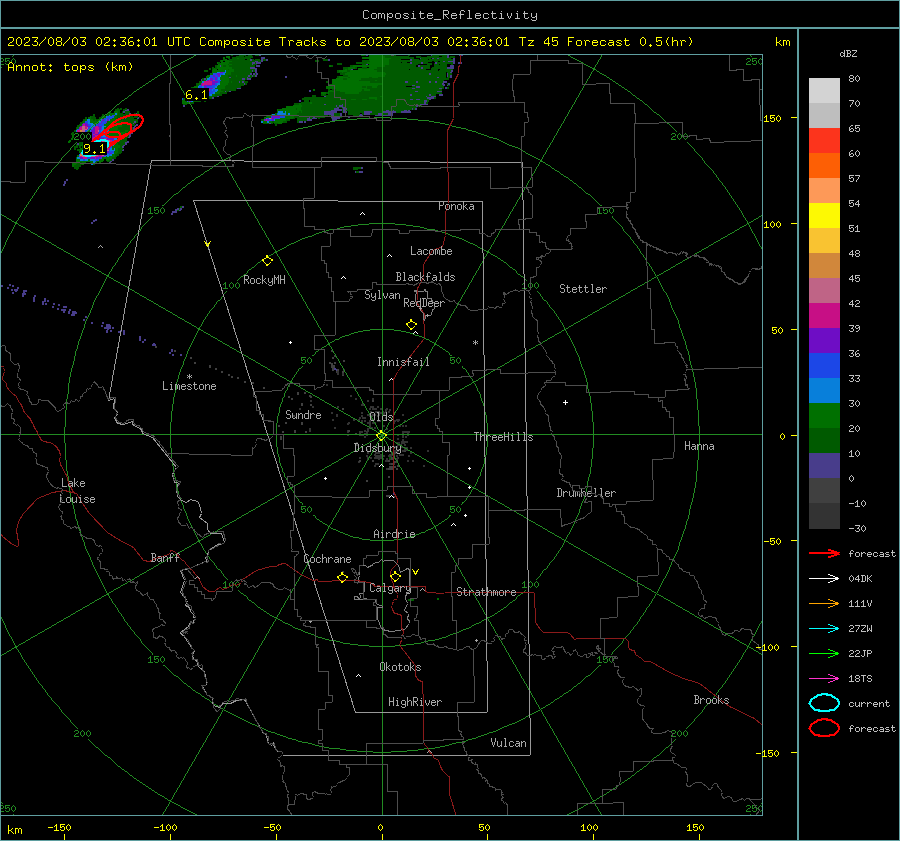Click the Strathmore town label
Viewport: 900px width, 841px height.
tap(486, 592)
